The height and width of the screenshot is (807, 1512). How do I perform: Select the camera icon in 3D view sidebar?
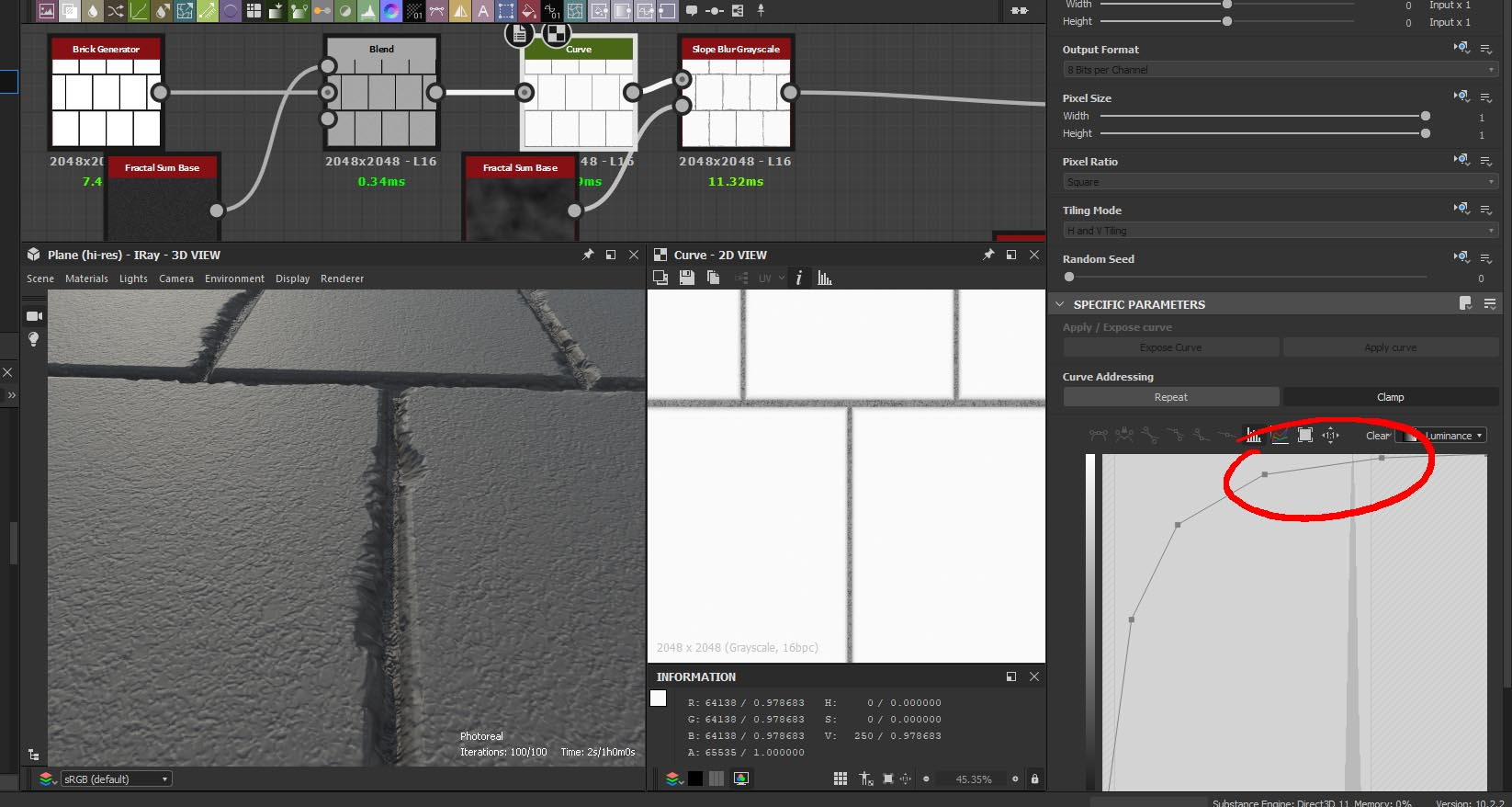34,316
